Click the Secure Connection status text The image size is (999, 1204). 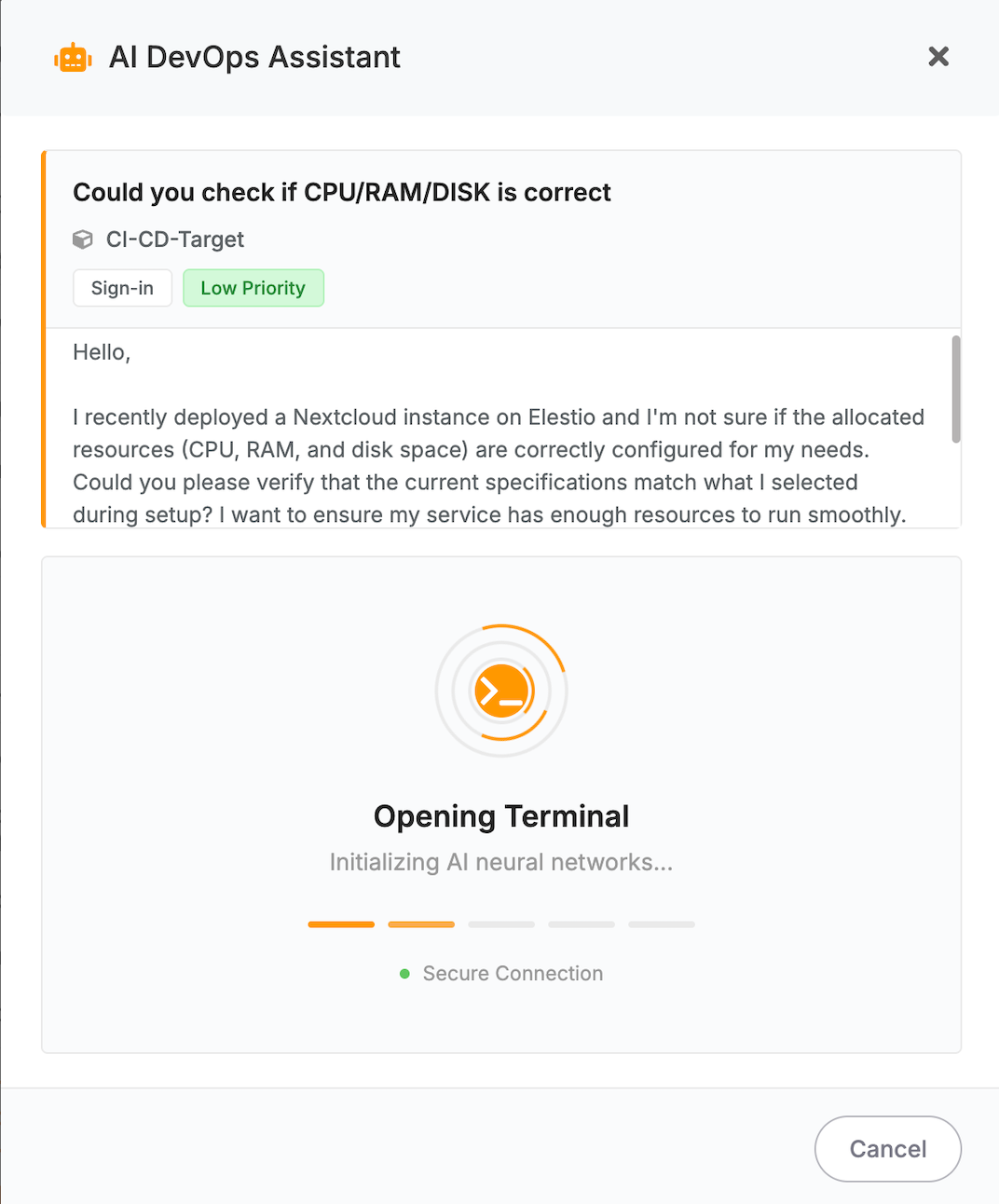tap(513, 974)
